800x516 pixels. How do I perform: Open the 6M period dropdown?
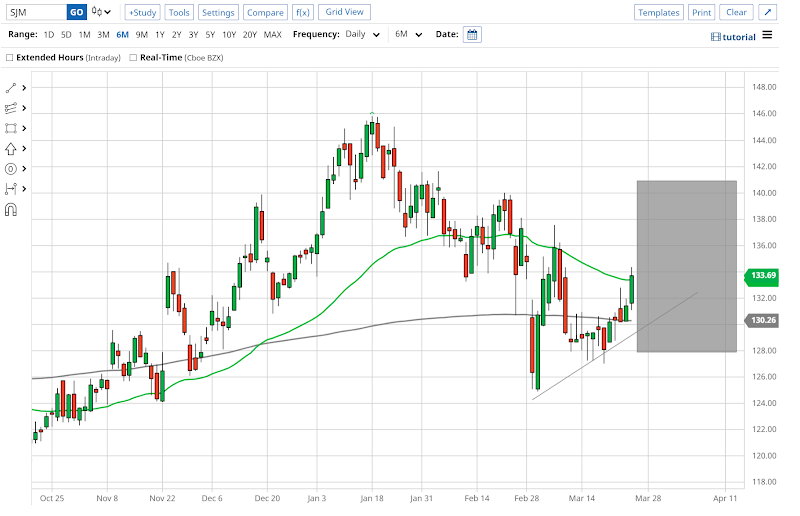tap(406, 35)
